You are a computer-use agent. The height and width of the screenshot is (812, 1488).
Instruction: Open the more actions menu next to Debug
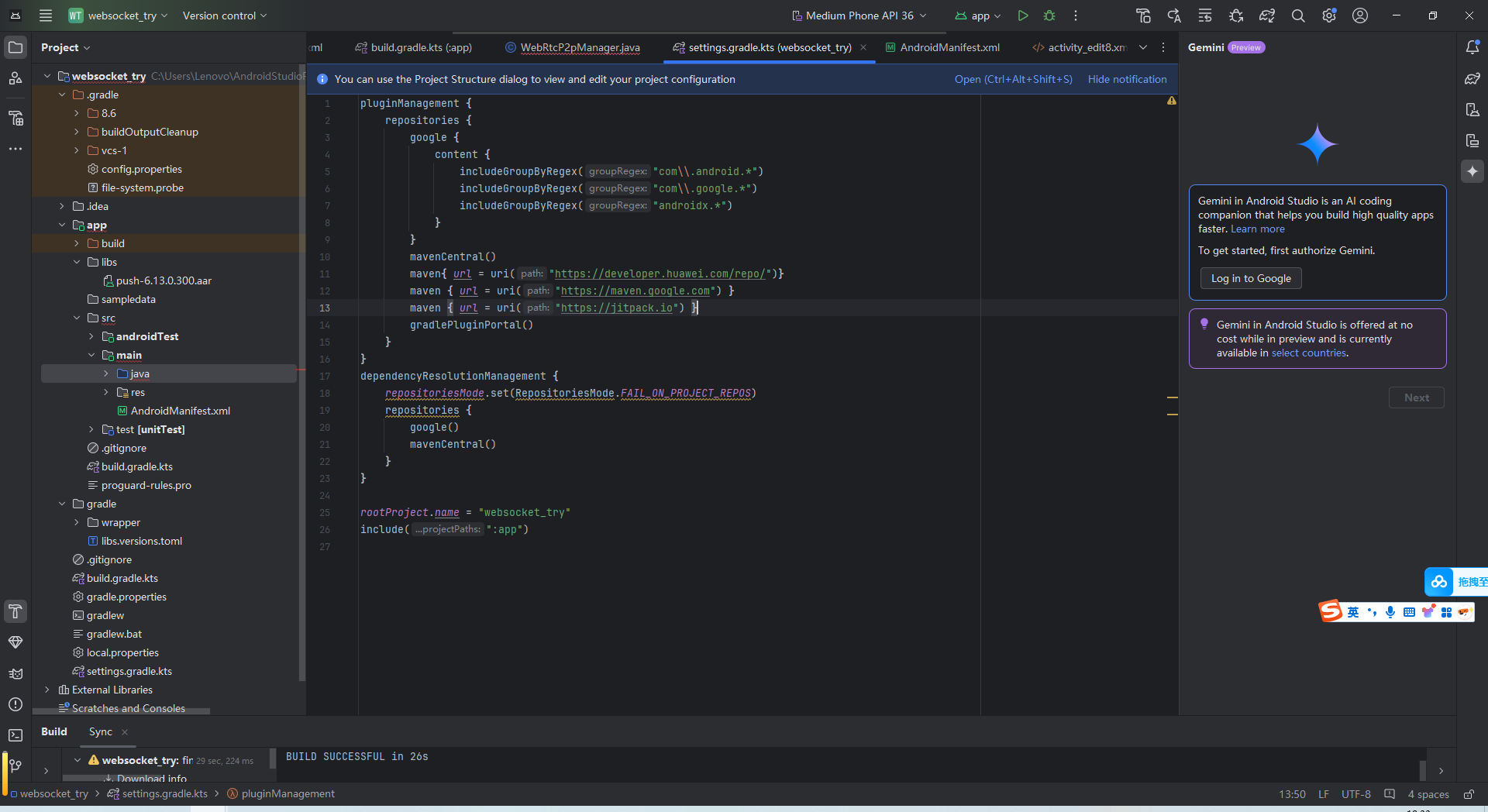point(1076,15)
